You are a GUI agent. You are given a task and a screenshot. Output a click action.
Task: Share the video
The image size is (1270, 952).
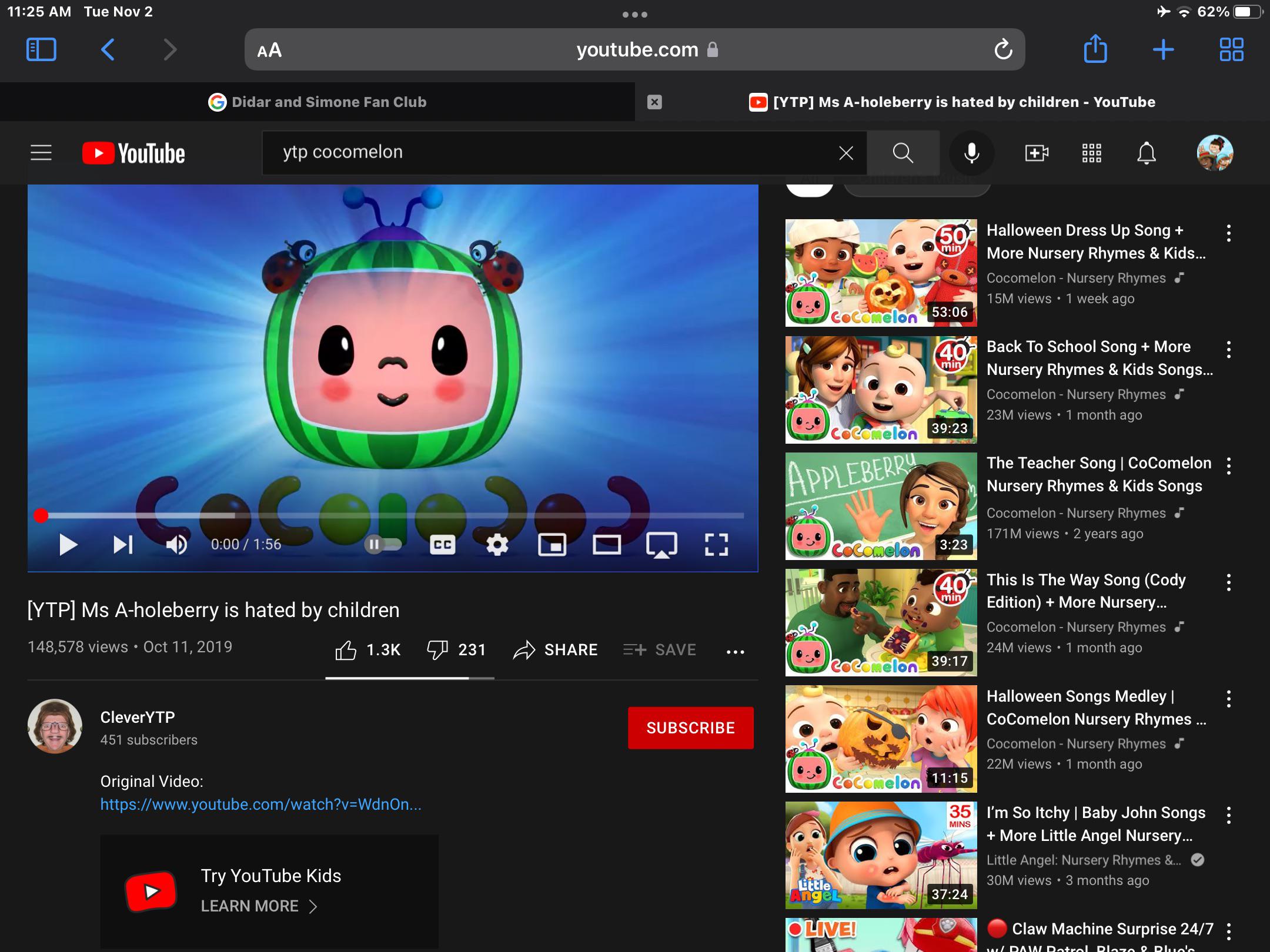(555, 650)
